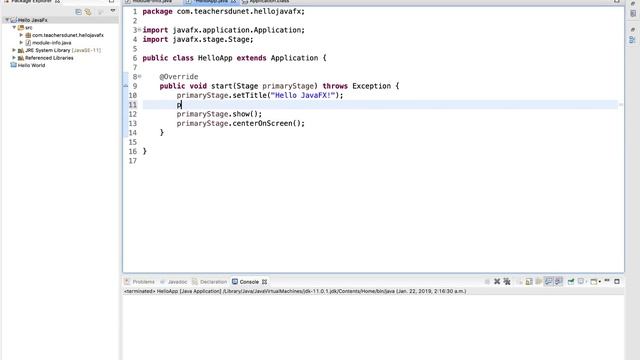The image size is (640, 360).
Task: Click Remove All Terminated Launches double X
Action: pos(507,282)
